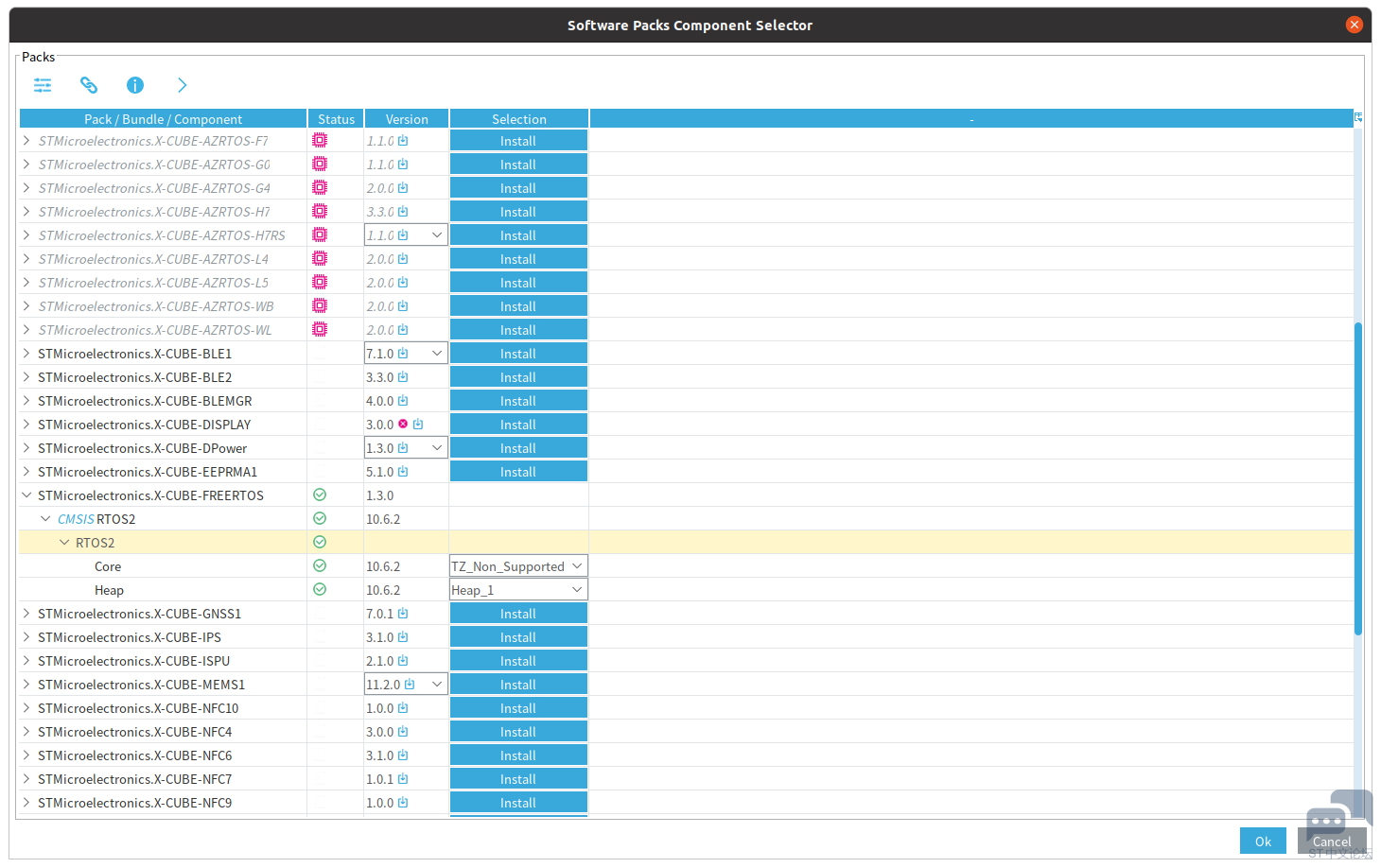Click download icon beside X-CUBE-BLEMGR version 4.0.0
Image resolution: width=1381 pixels, height=868 pixels.
tap(403, 400)
